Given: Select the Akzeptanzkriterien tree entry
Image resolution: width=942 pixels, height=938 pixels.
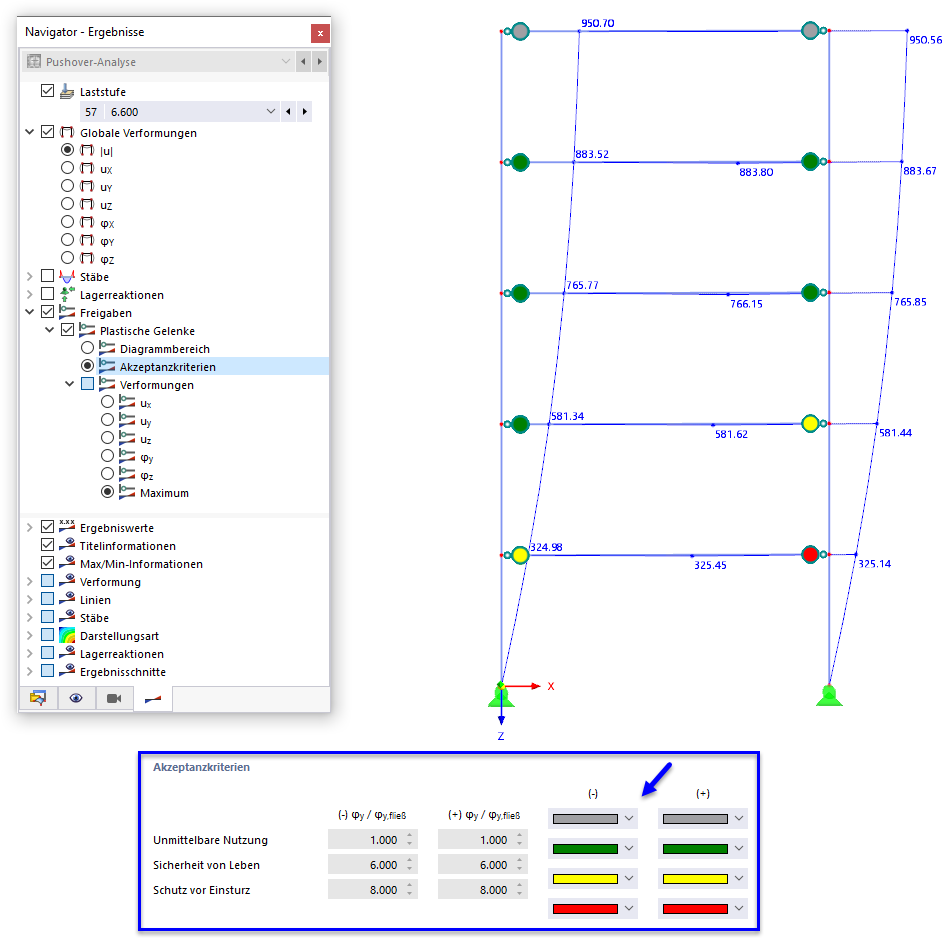Looking at the screenshot, I should (168, 367).
